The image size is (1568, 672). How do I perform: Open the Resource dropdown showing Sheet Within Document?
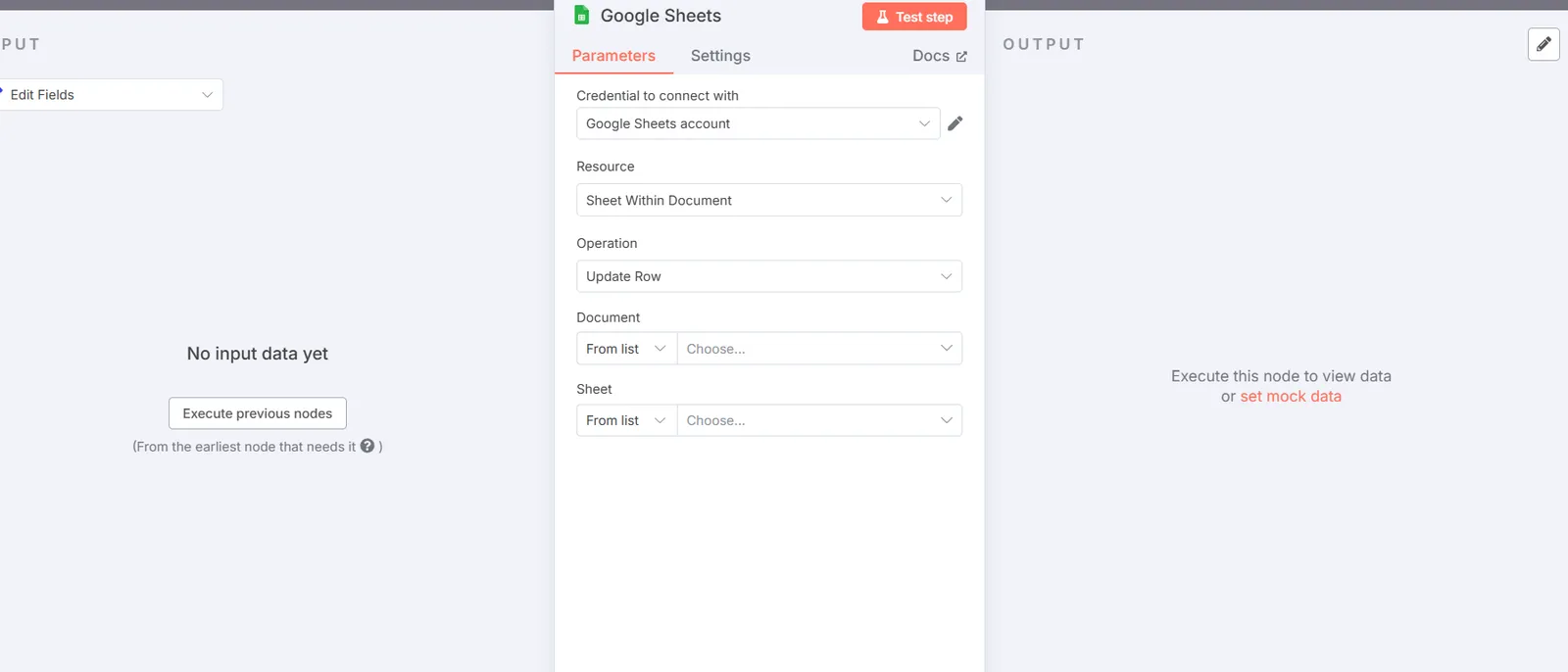(x=769, y=200)
